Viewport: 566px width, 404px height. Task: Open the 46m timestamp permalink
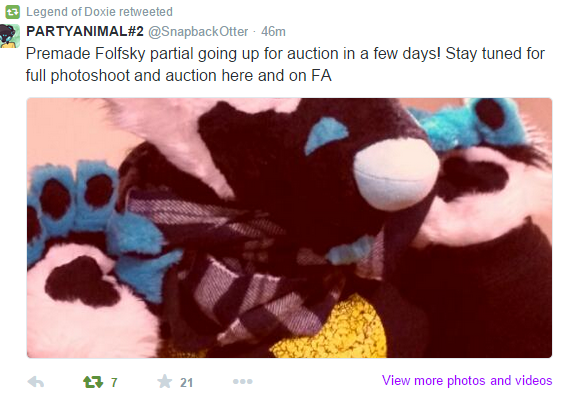pyautogui.click(x=273, y=31)
